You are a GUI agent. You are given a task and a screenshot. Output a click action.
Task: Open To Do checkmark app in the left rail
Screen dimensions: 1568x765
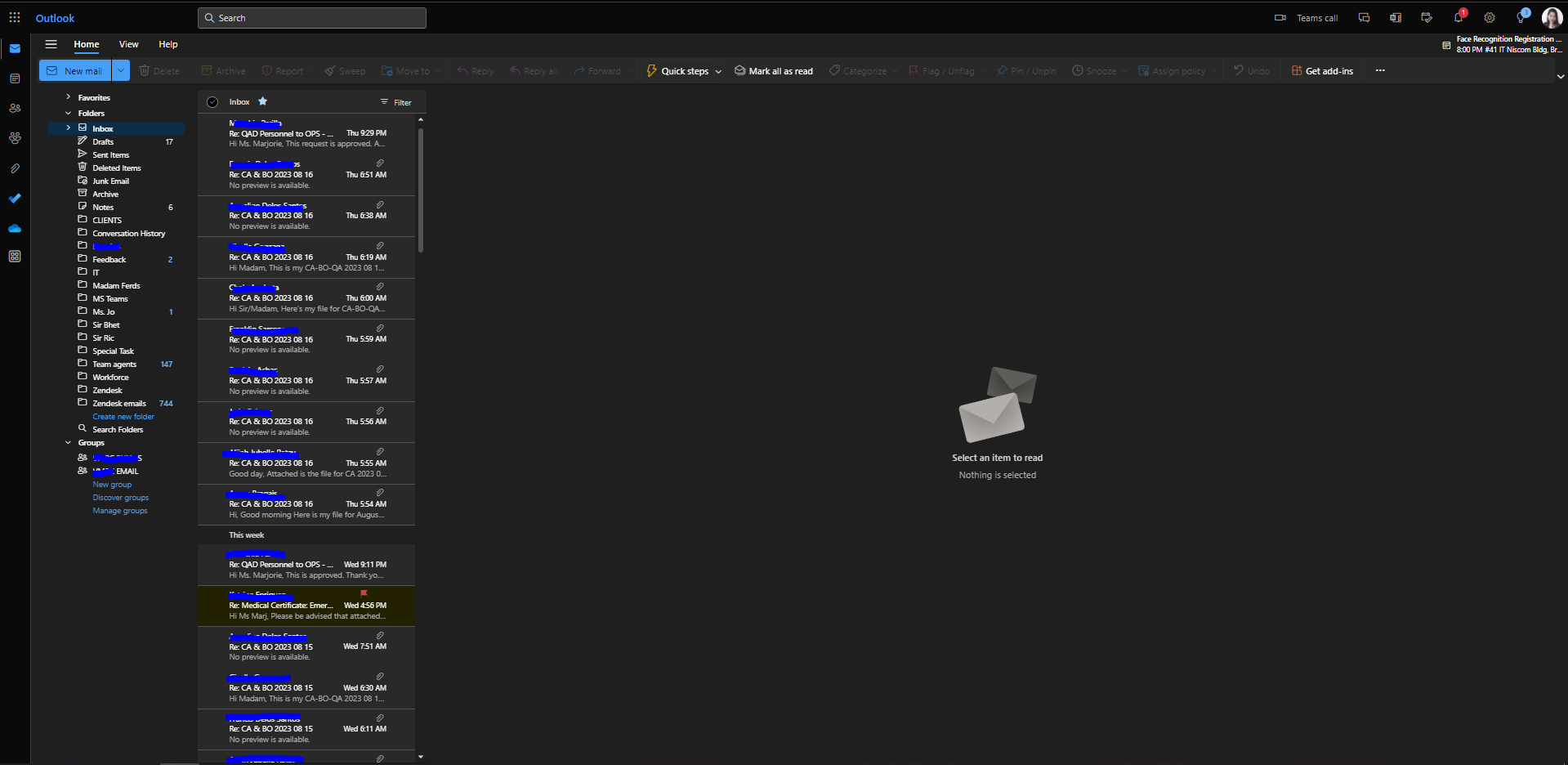15,198
